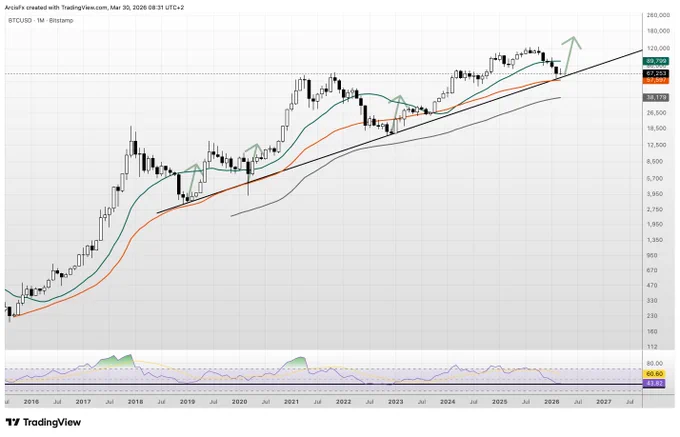Image resolution: width=680 pixels, height=437 pixels.
Task: Click the 2024 label on time axis
Action: [x=448, y=402]
